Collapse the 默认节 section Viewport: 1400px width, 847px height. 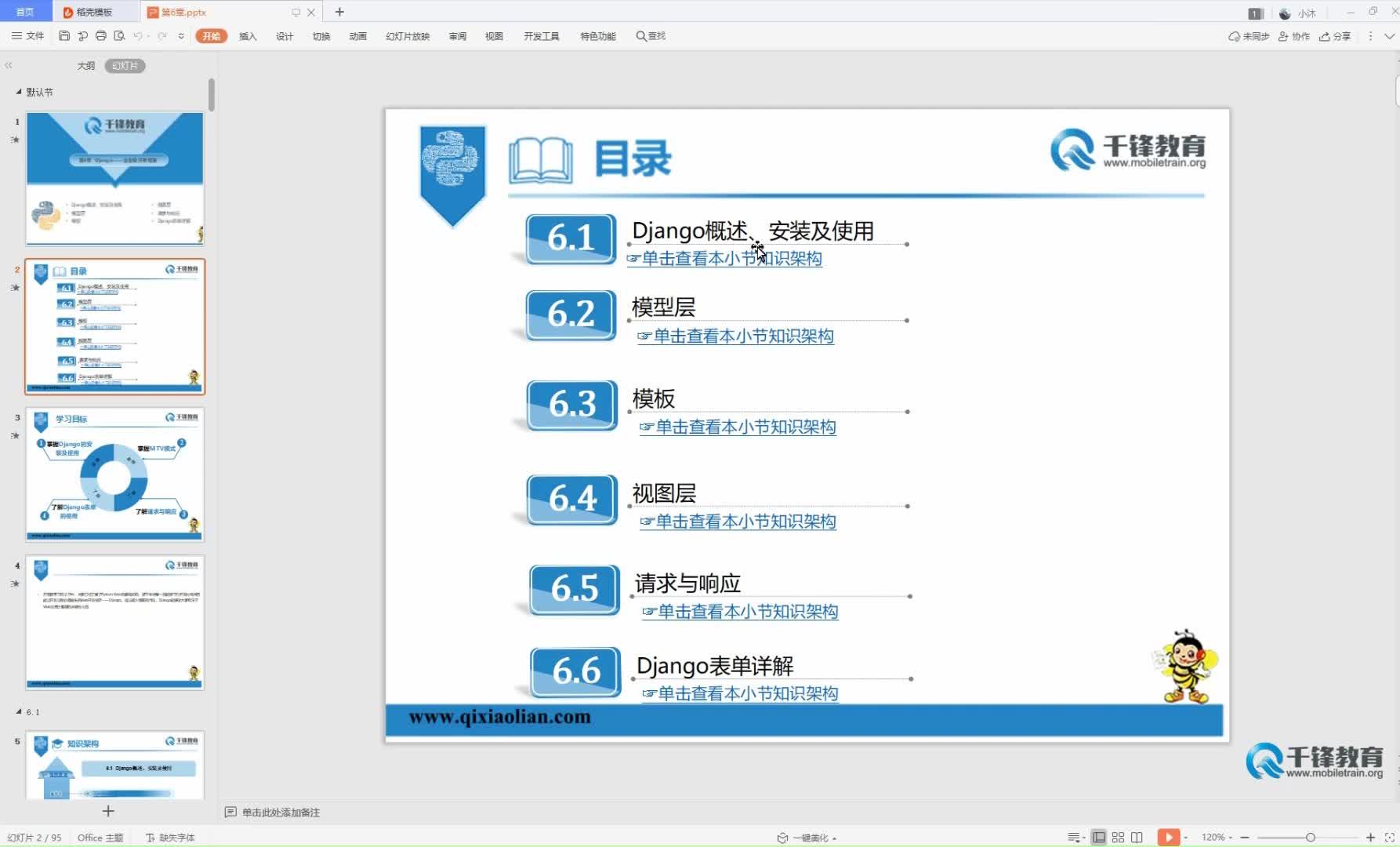point(19,92)
